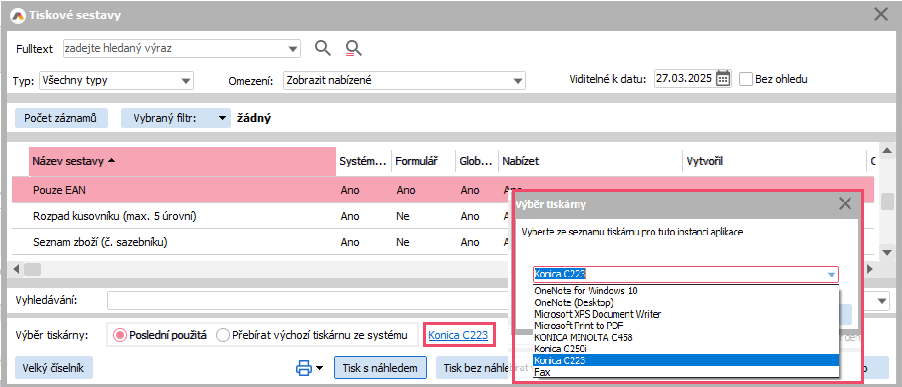Open the printer combo box arrow
902x387 pixels.
(831, 274)
